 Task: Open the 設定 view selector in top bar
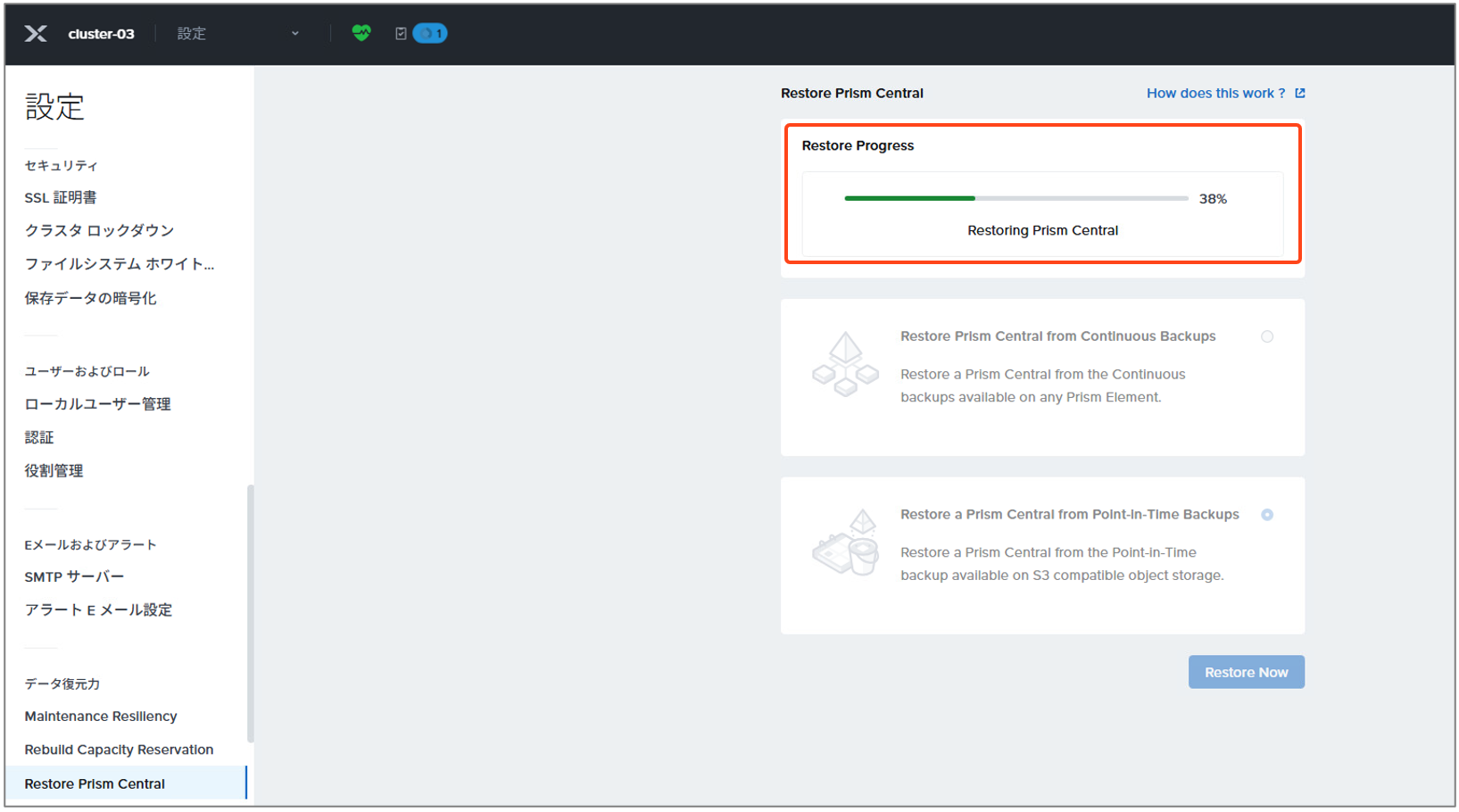238,34
